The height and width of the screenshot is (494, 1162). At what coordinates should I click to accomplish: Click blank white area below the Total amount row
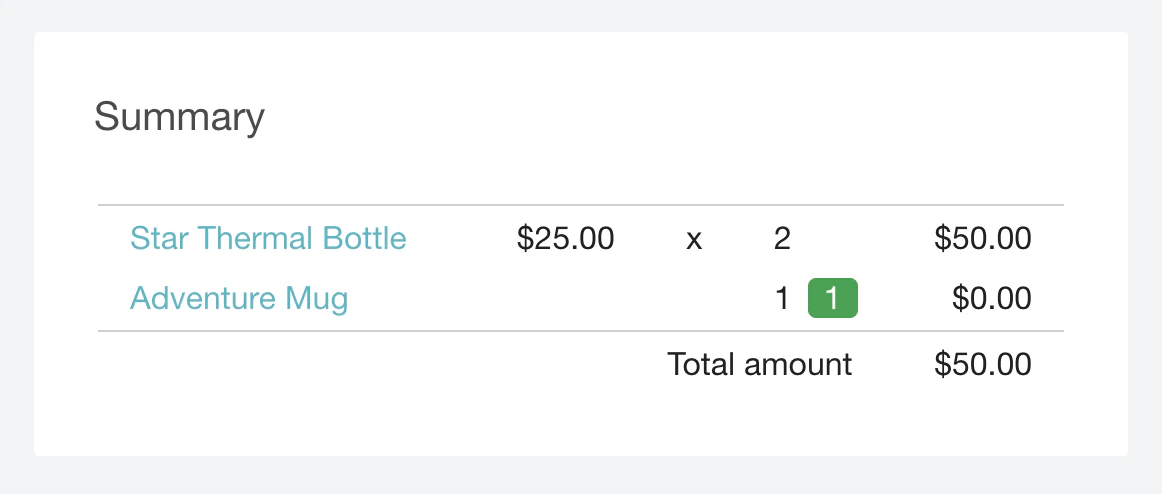(580, 420)
